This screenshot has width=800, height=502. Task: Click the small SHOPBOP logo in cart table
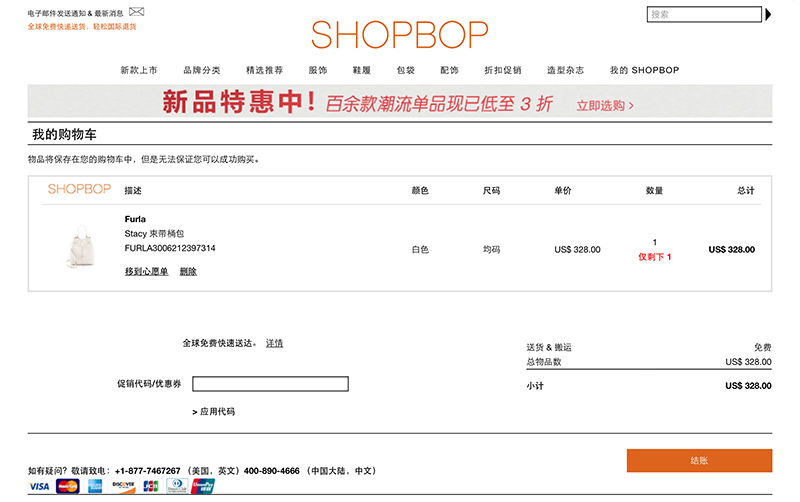[79, 189]
